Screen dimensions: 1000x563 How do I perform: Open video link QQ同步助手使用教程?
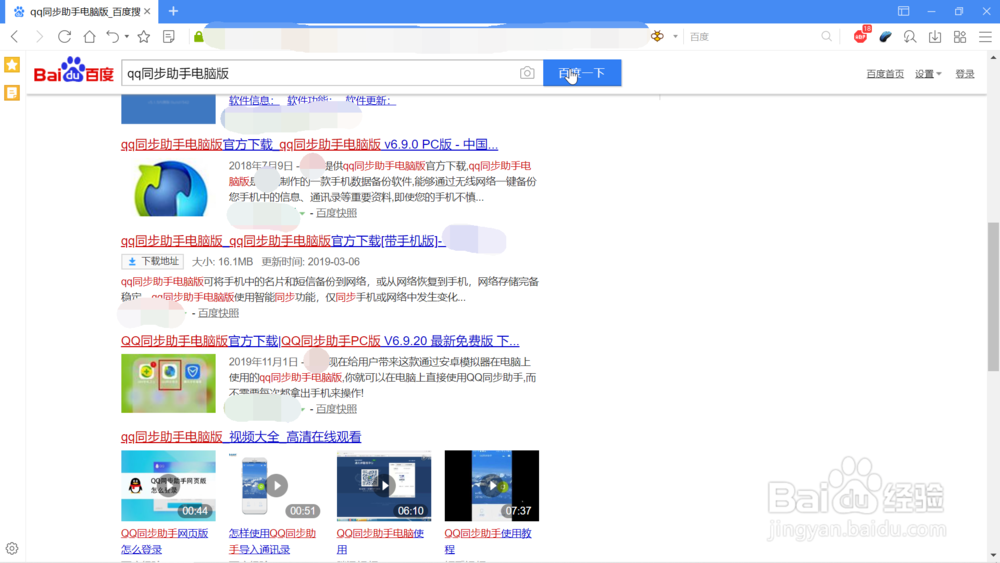click(488, 541)
